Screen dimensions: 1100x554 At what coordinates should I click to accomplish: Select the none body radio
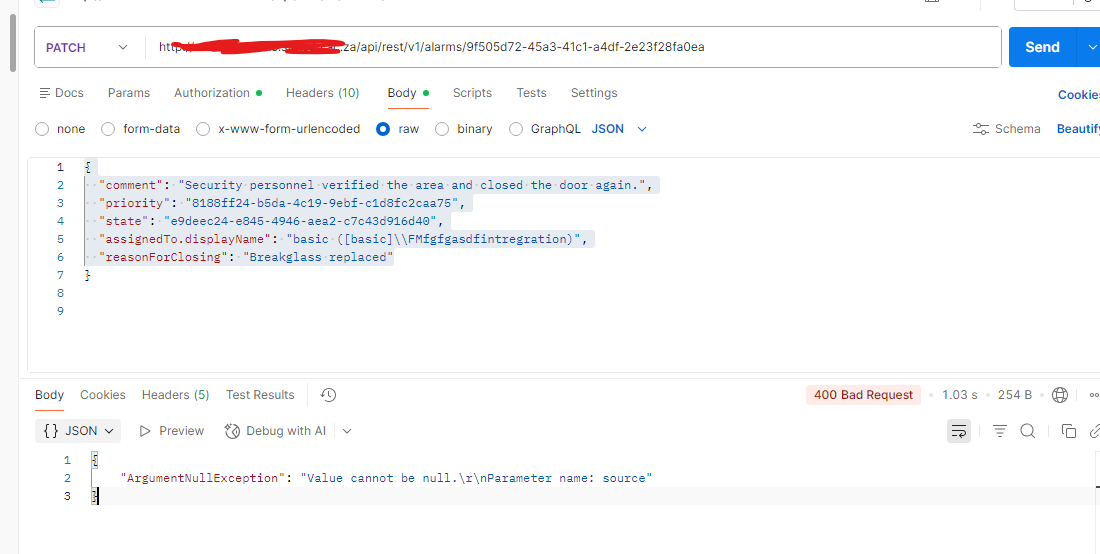[x=42, y=129]
